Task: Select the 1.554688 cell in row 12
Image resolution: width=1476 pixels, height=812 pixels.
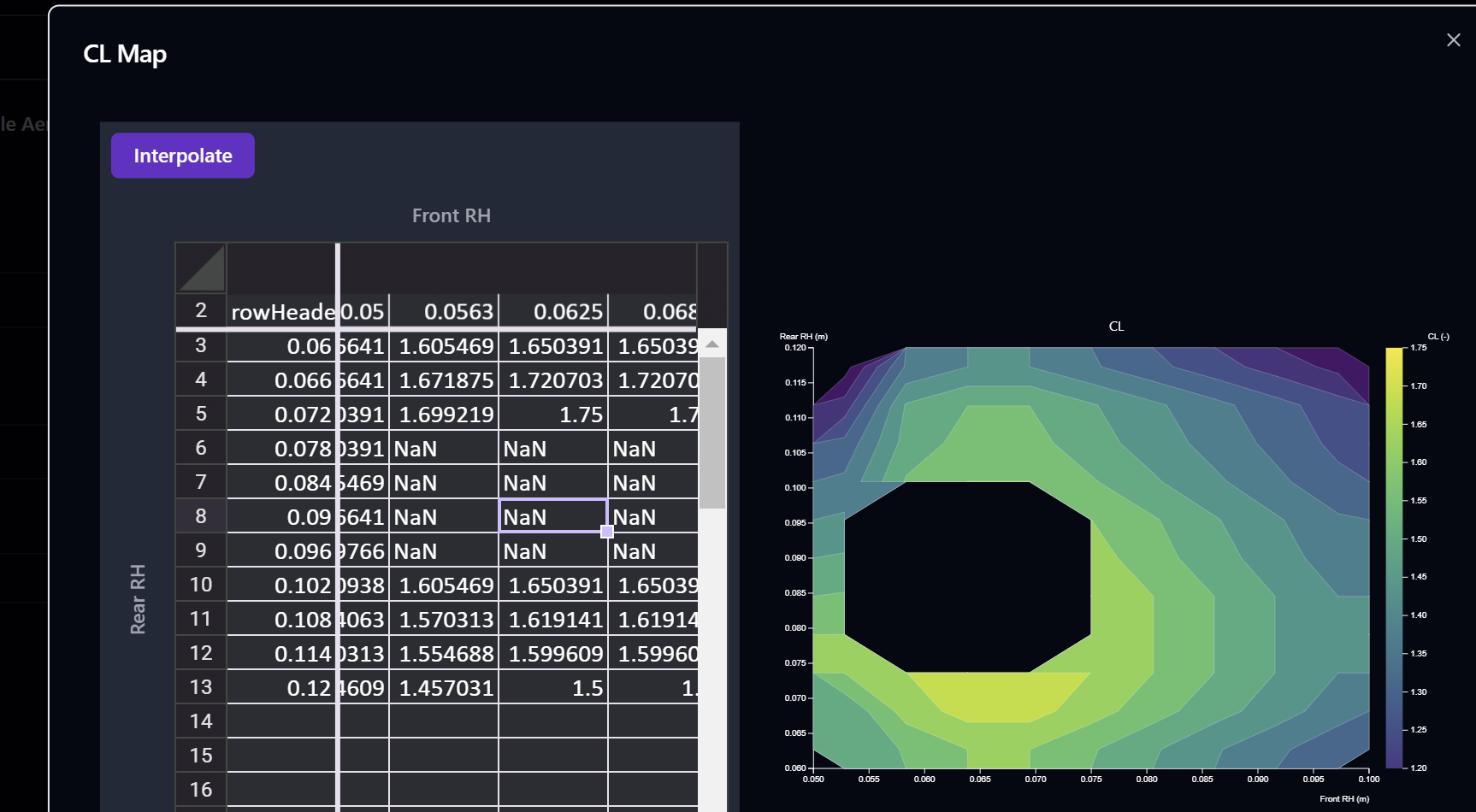Action: tap(445, 652)
